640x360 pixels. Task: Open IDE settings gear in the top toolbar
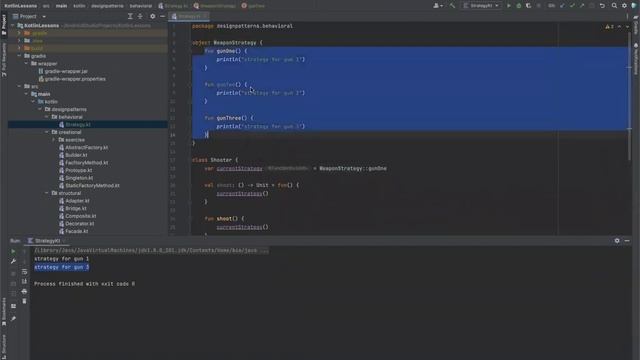(x=624, y=6)
